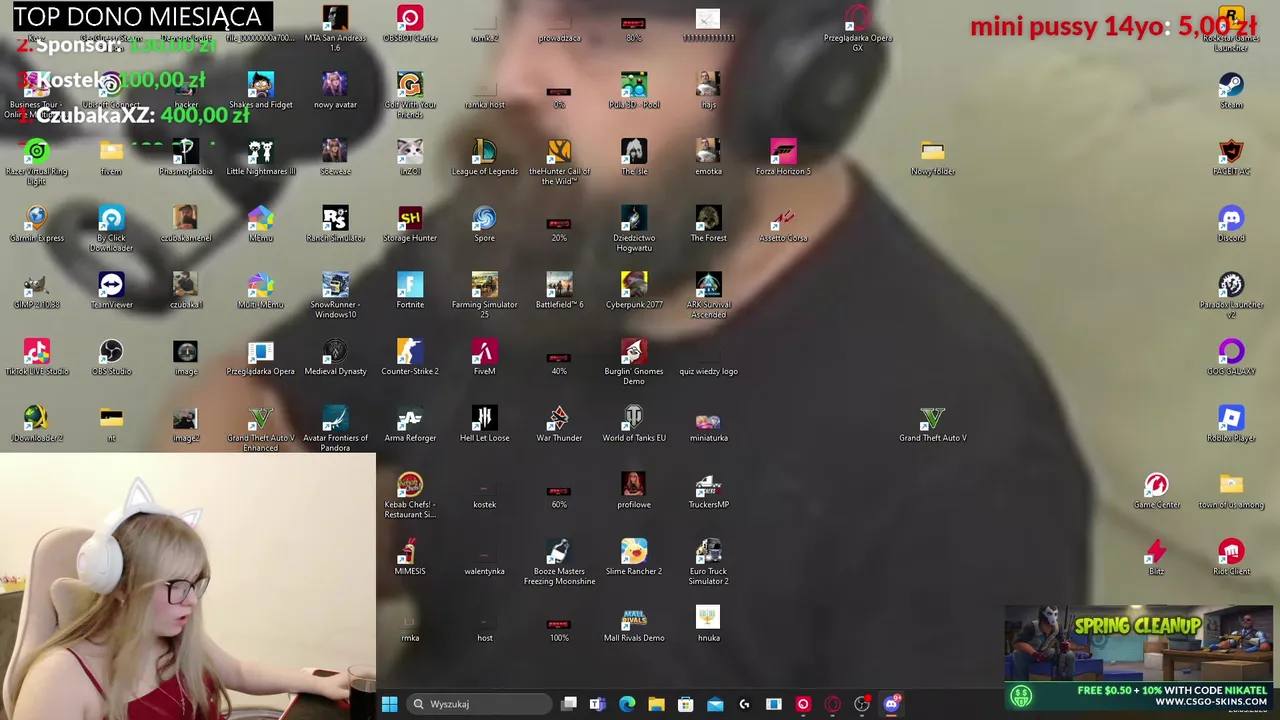Open the Kebab Chefs! Restaurant icon
The height and width of the screenshot is (720, 1280).
pyautogui.click(x=410, y=485)
